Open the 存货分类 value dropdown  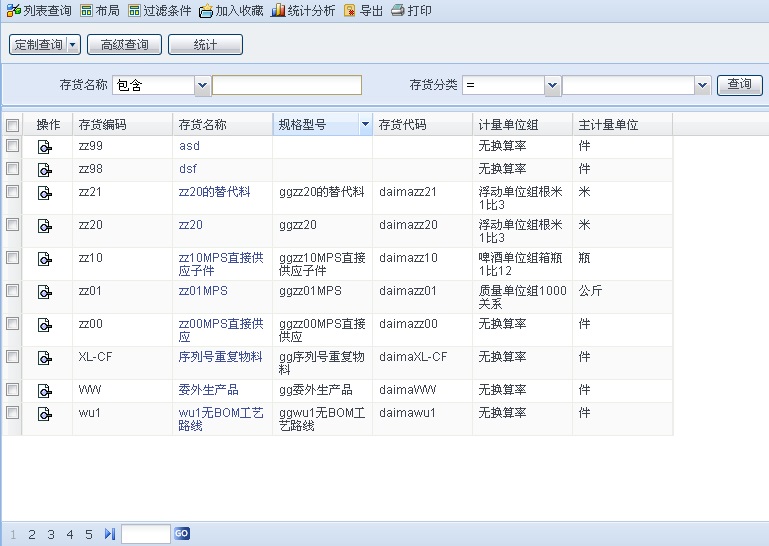click(702, 86)
